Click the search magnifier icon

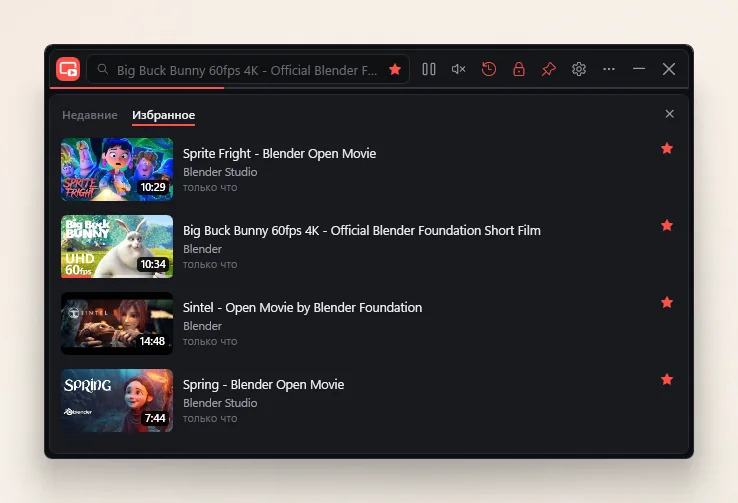click(103, 70)
